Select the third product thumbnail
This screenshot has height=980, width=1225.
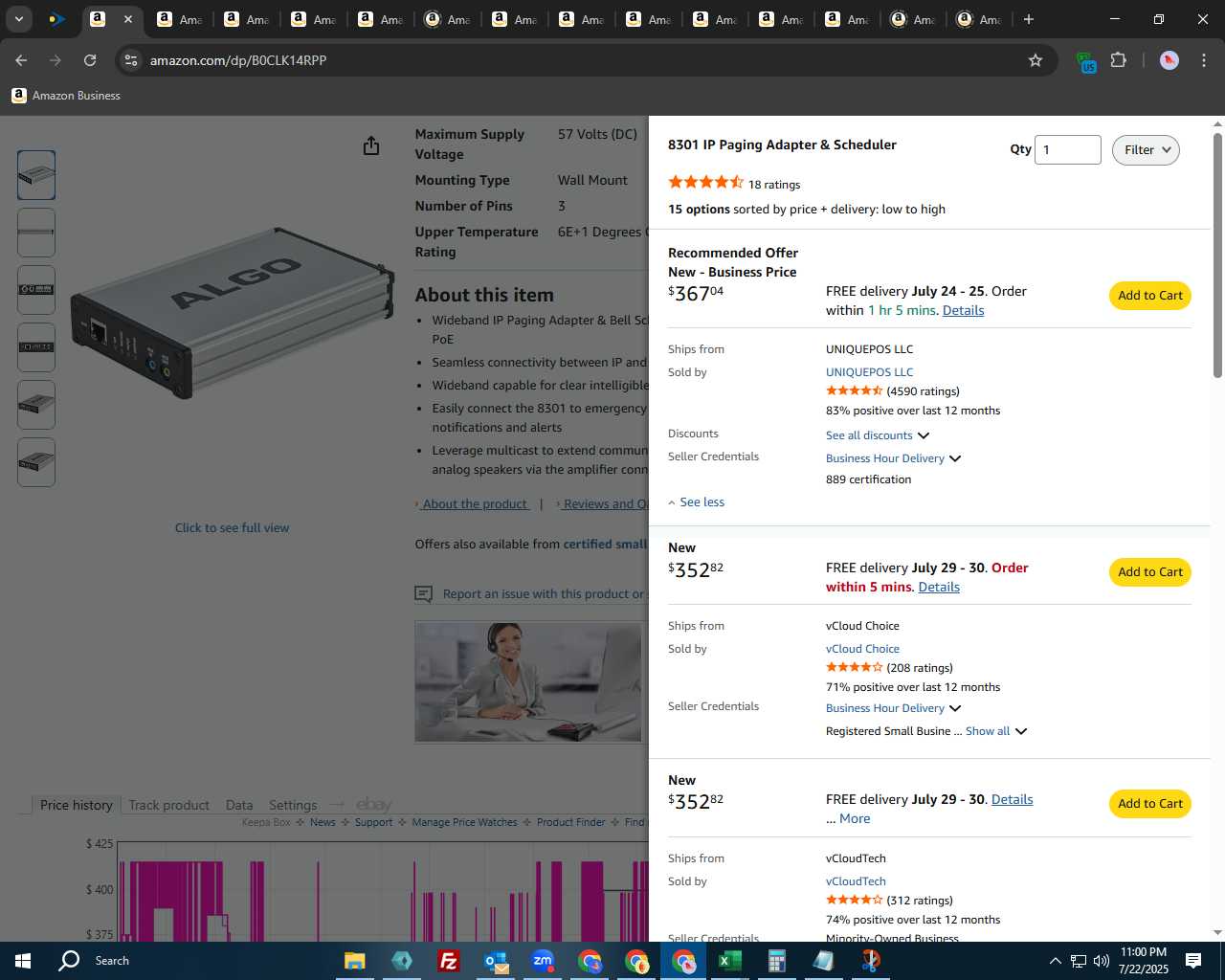[36, 290]
